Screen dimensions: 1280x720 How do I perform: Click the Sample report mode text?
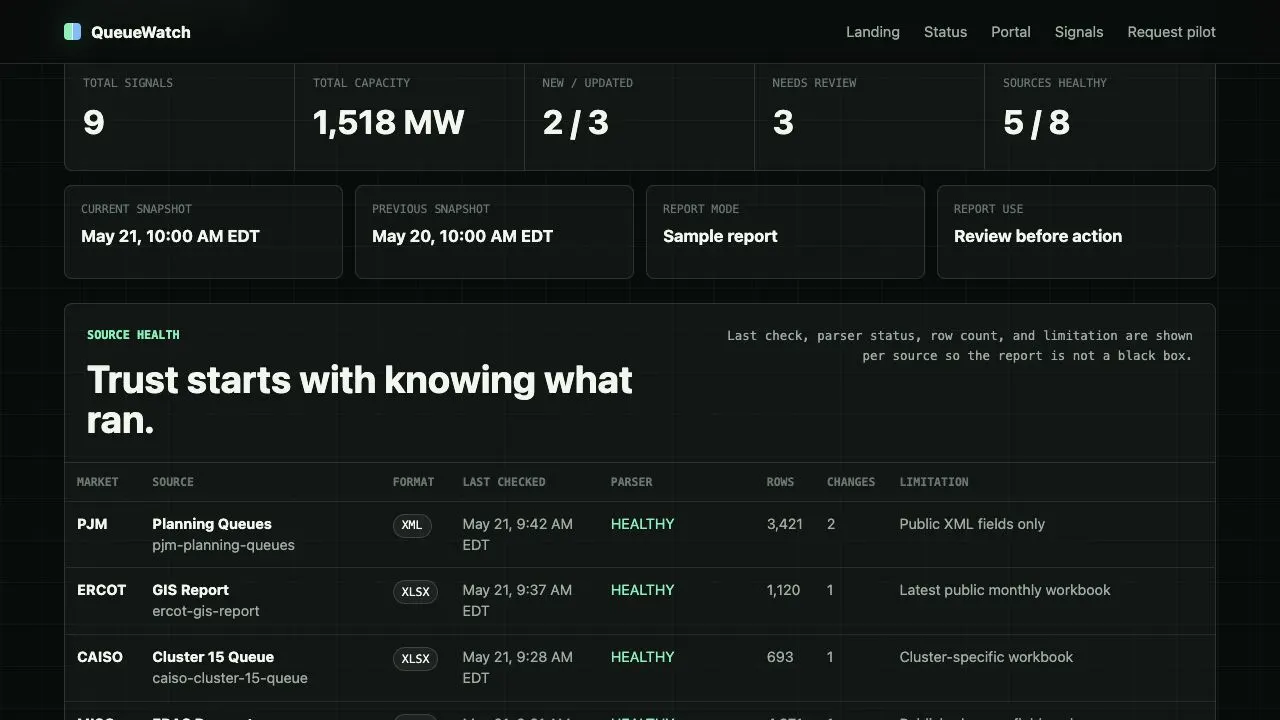(x=720, y=236)
